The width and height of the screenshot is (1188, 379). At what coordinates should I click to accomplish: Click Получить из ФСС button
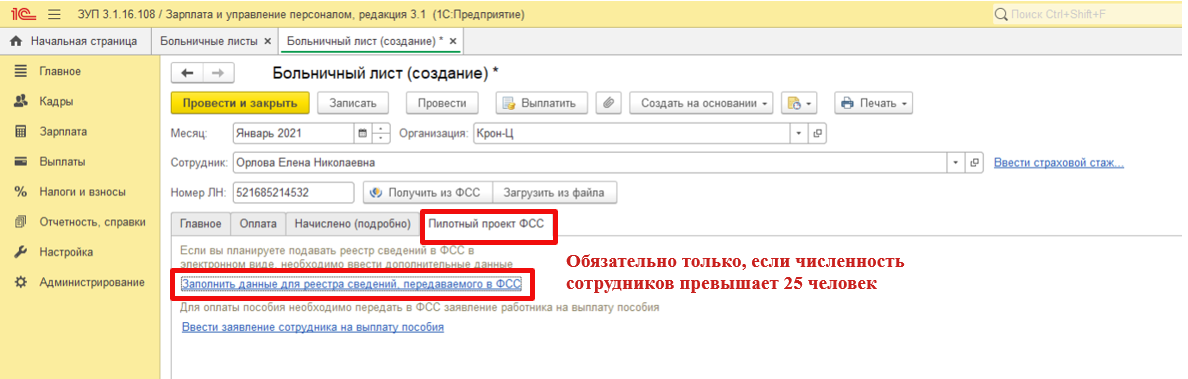click(x=427, y=193)
